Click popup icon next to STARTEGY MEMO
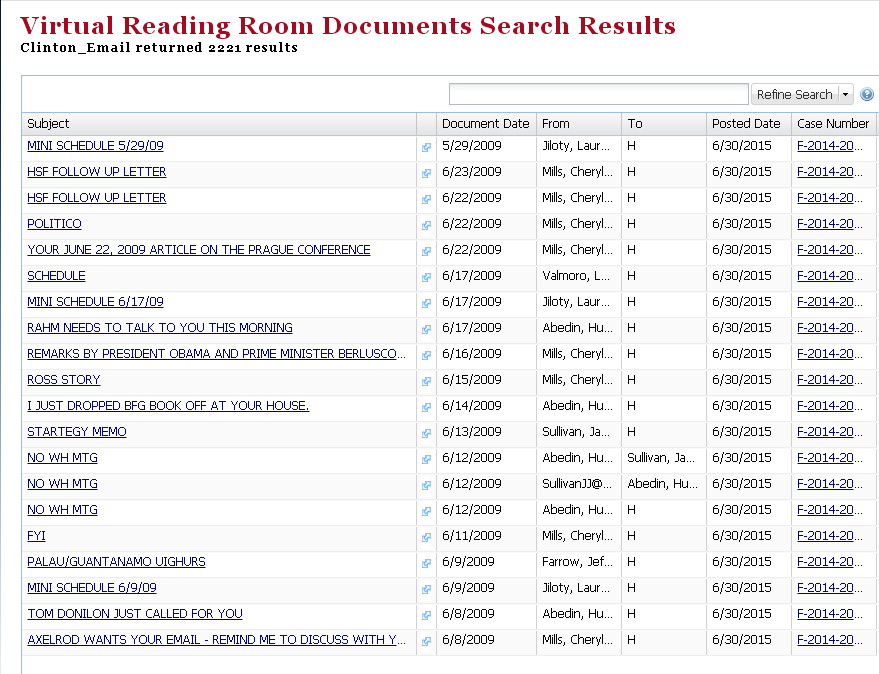The width and height of the screenshot is (879, 674). coord(426,433)
